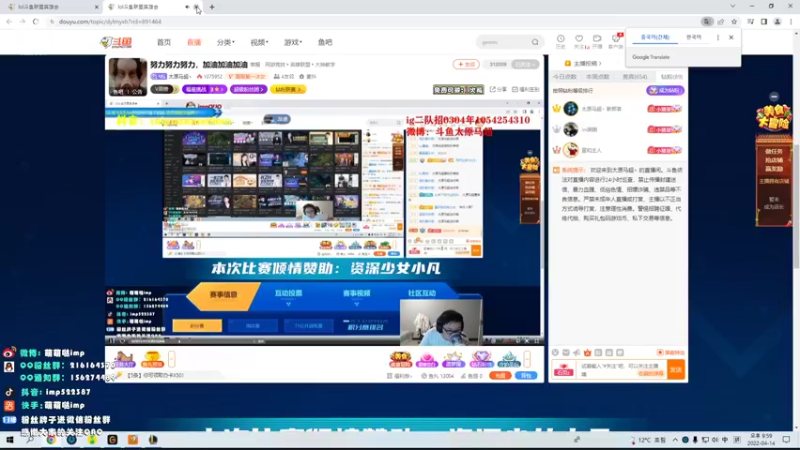Bookmark this page with the star icon
This screenshot has width=800, height=450.
coord(734,22)
